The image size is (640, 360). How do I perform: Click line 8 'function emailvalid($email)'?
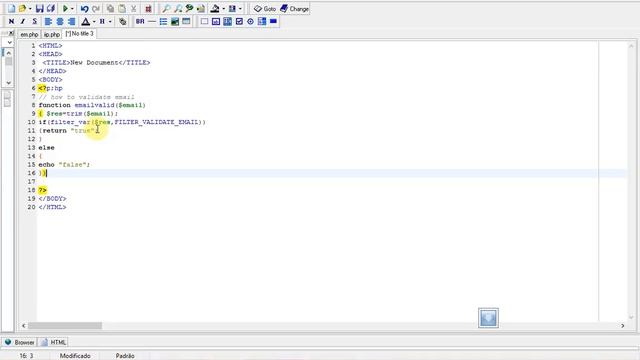[92, 105]
